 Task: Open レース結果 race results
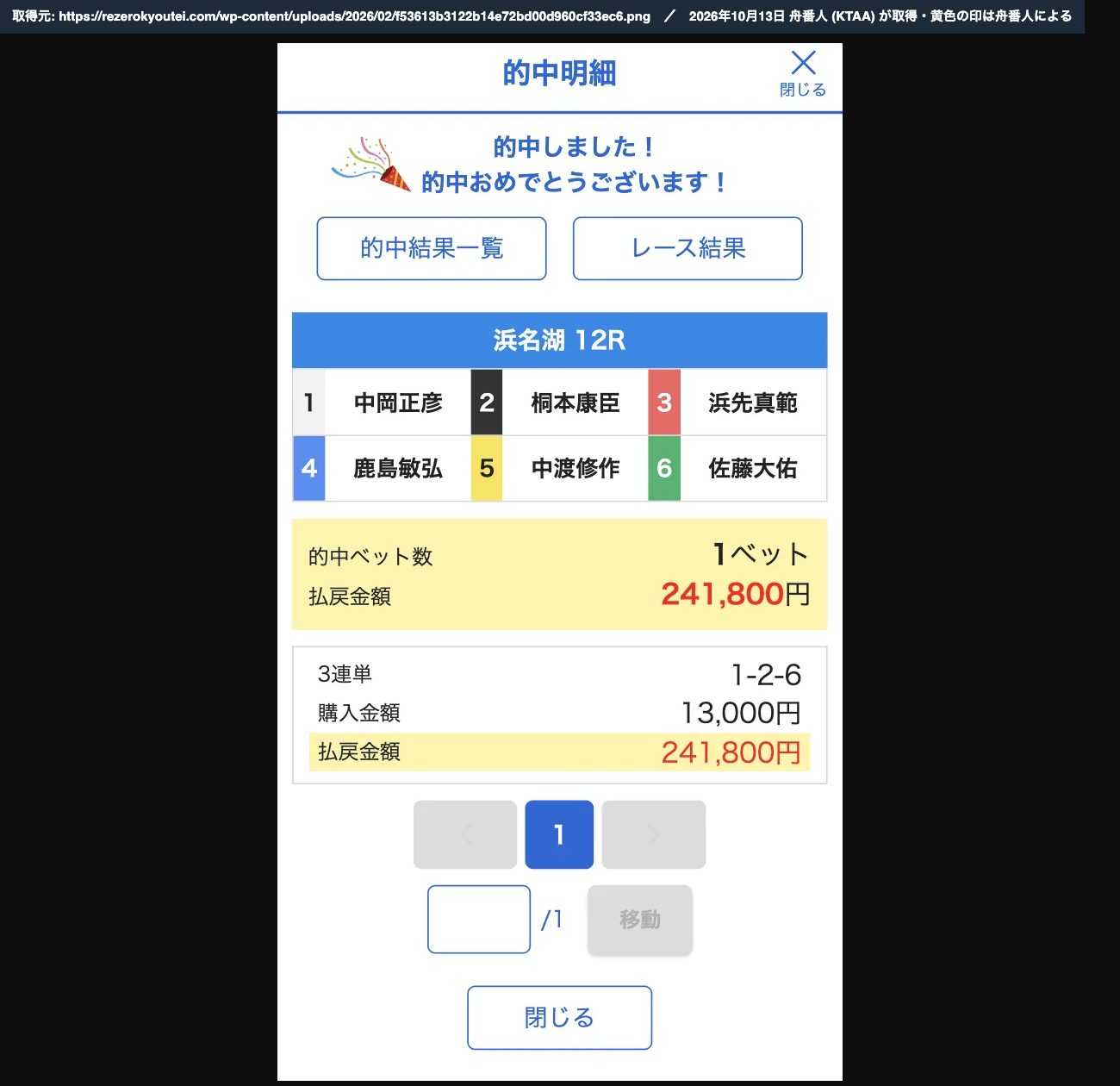tap(688, 248)
